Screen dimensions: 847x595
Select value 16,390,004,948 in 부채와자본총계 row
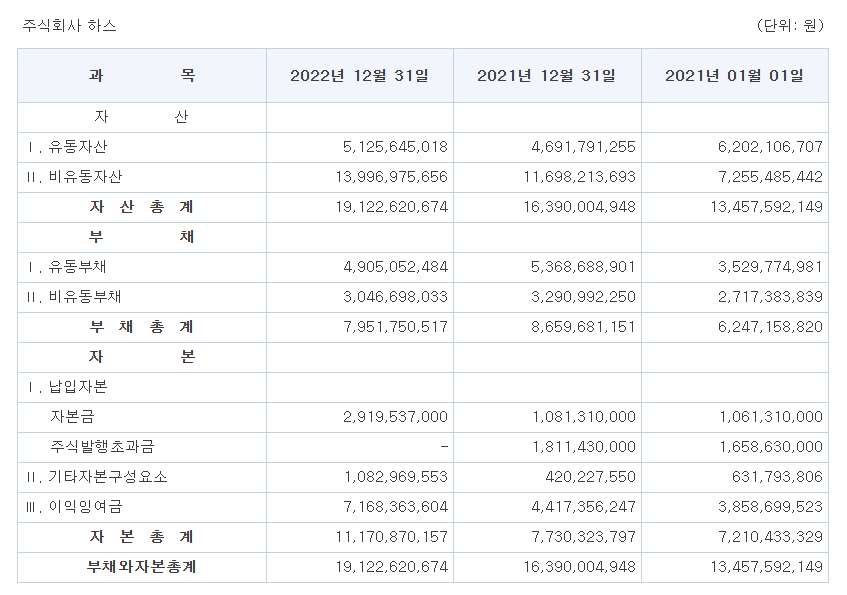coord(579,567)
